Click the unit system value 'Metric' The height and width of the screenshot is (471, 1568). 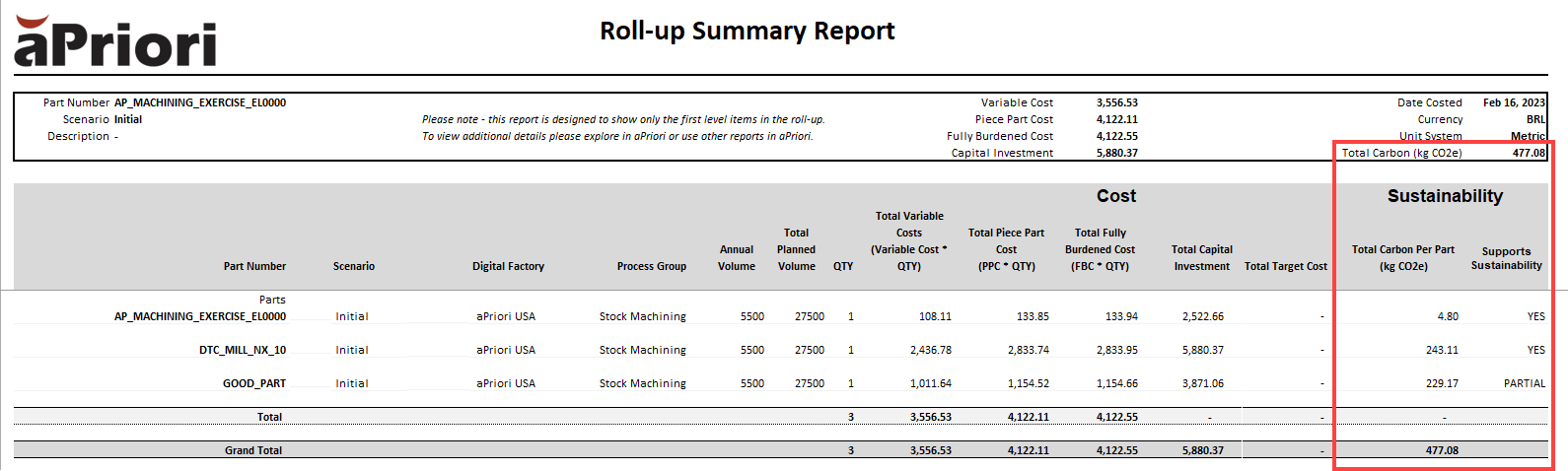1529,136
